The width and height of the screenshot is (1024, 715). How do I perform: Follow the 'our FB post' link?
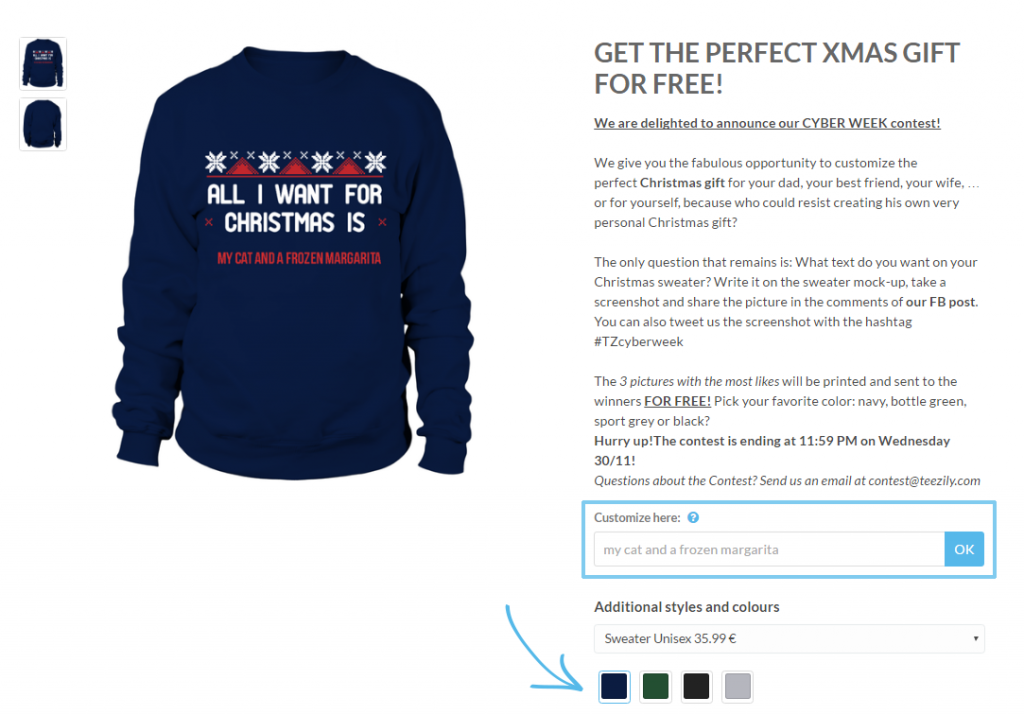tap(940, 302)
